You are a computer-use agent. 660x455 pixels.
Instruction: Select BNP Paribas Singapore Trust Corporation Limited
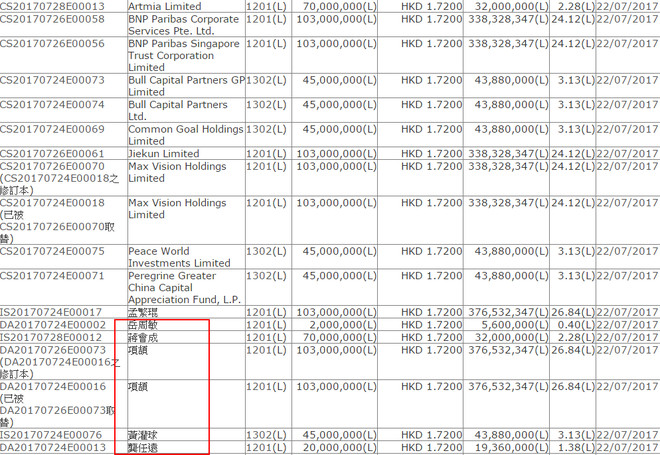click(184, 55)
